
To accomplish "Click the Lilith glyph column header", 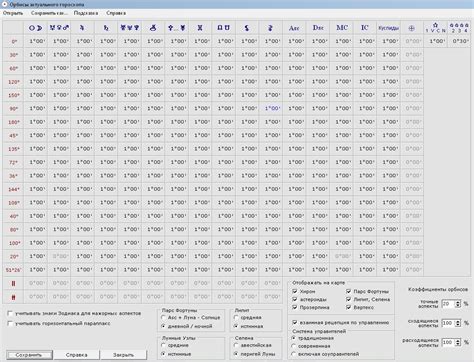I will [x=247, y=28].
